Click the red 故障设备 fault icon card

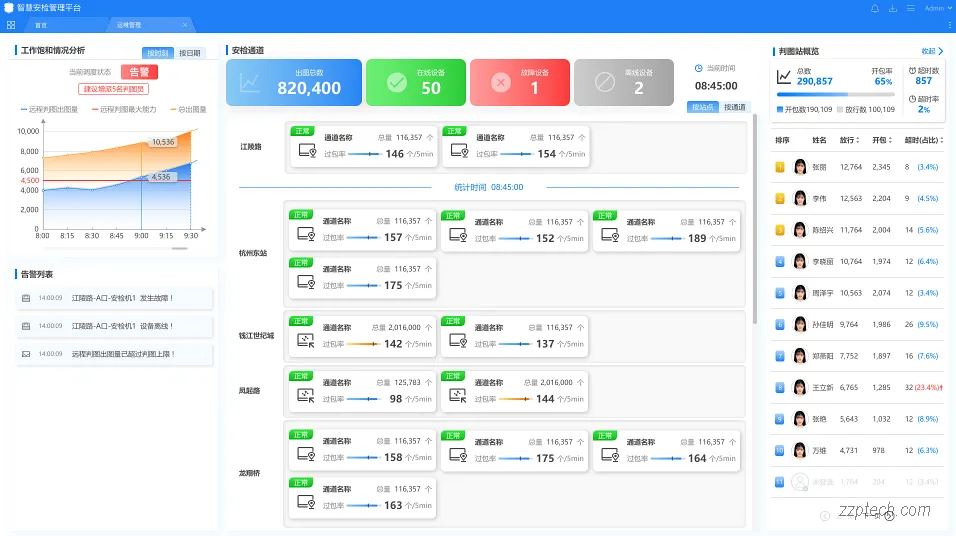pyautogui.click(x=501, y=82)
